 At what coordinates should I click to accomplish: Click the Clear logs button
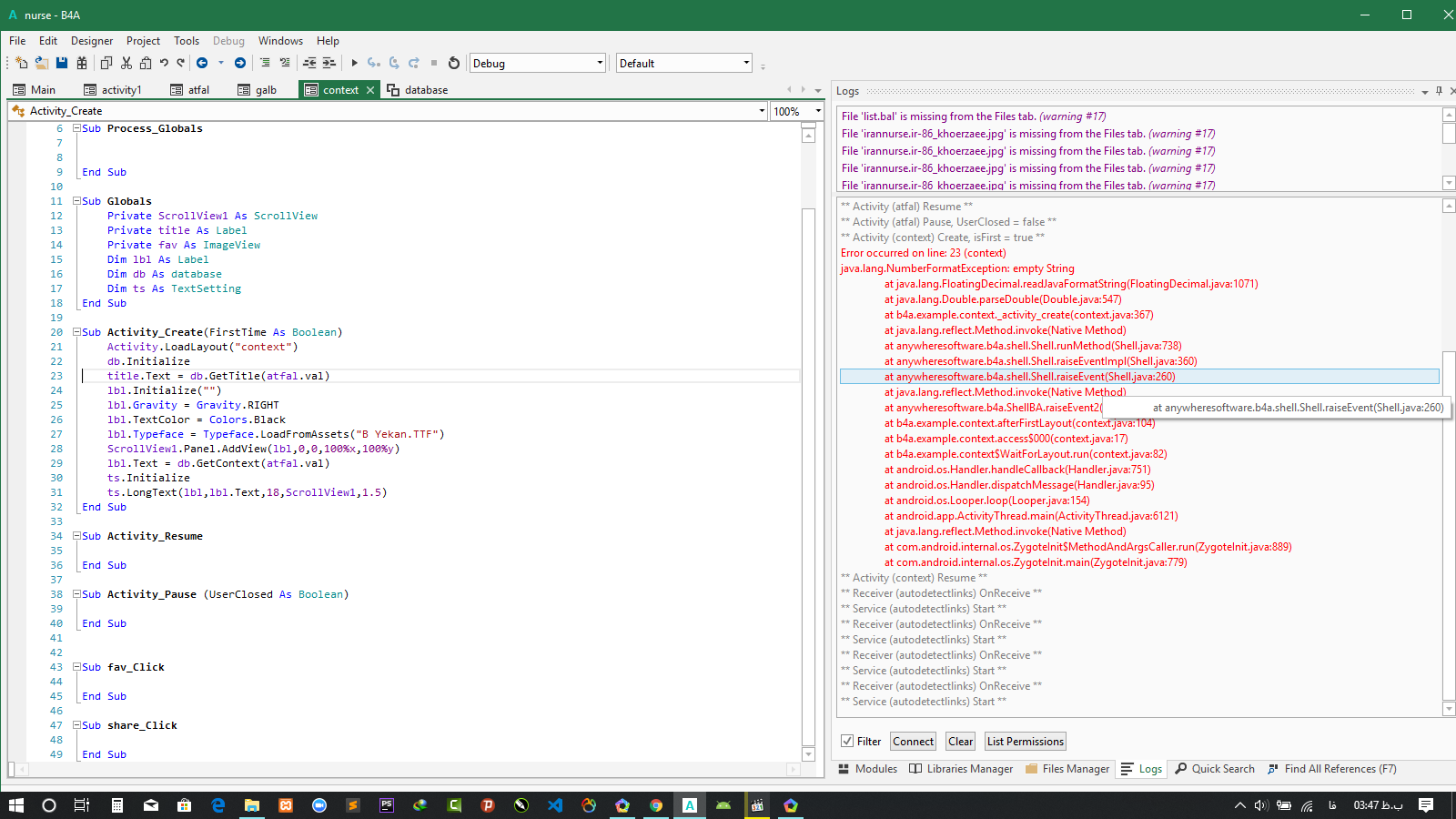pos(960,742)
